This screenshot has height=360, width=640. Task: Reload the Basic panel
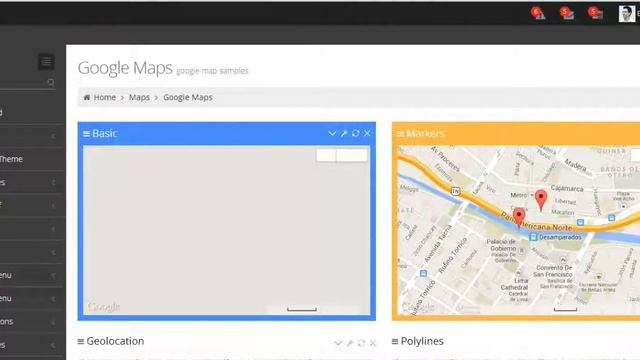(x=356, y=133)
